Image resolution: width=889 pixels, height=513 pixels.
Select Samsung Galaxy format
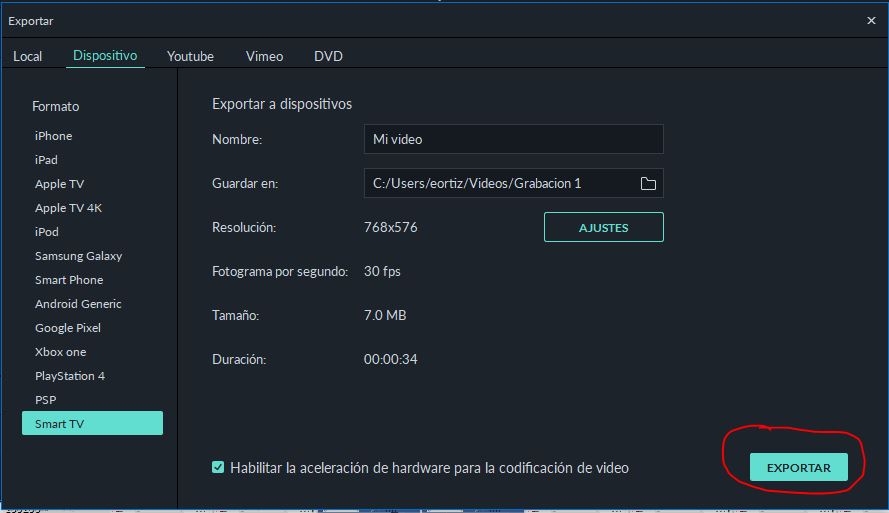click(x=78, y=256)
